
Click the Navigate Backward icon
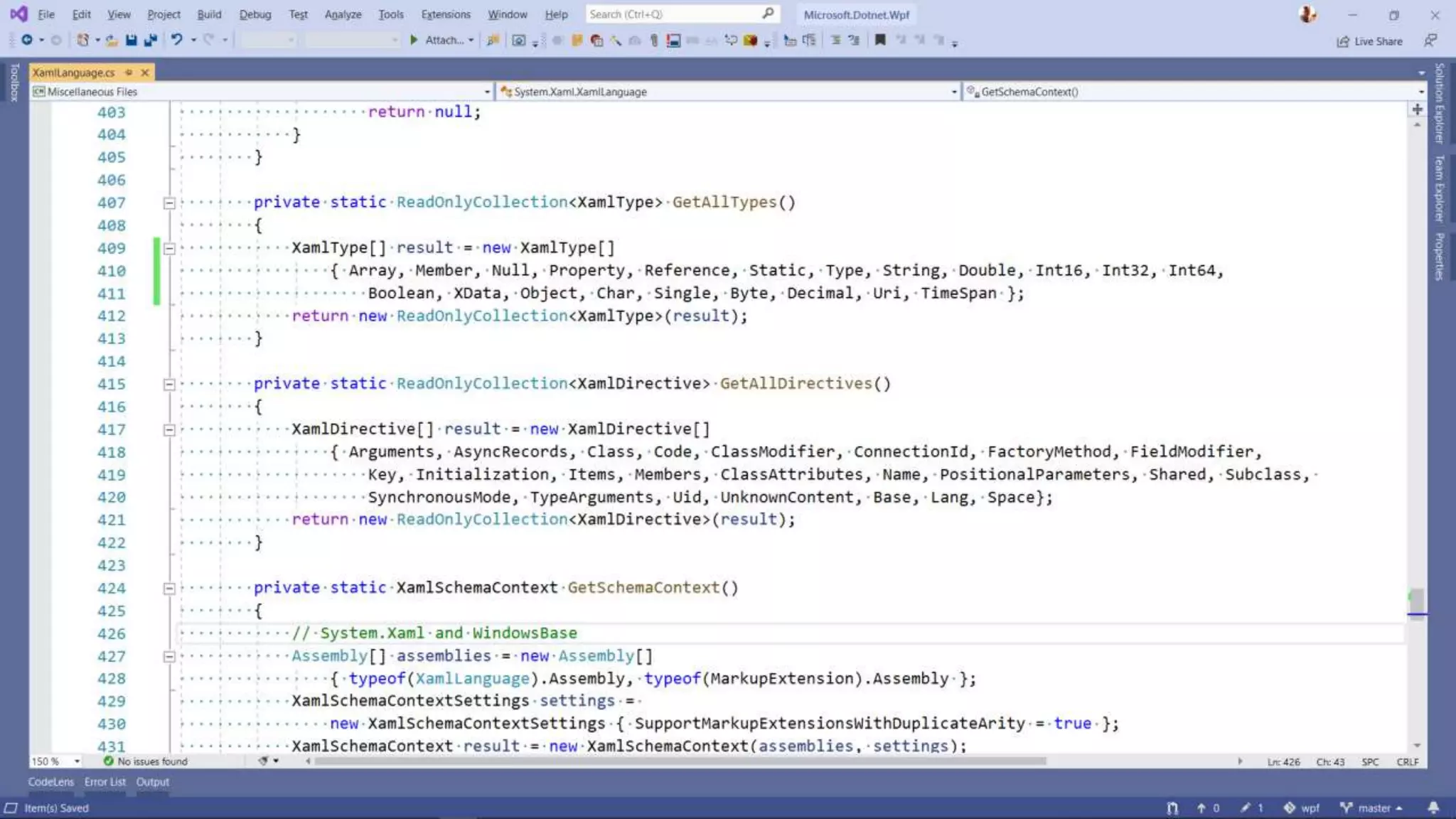27,41
